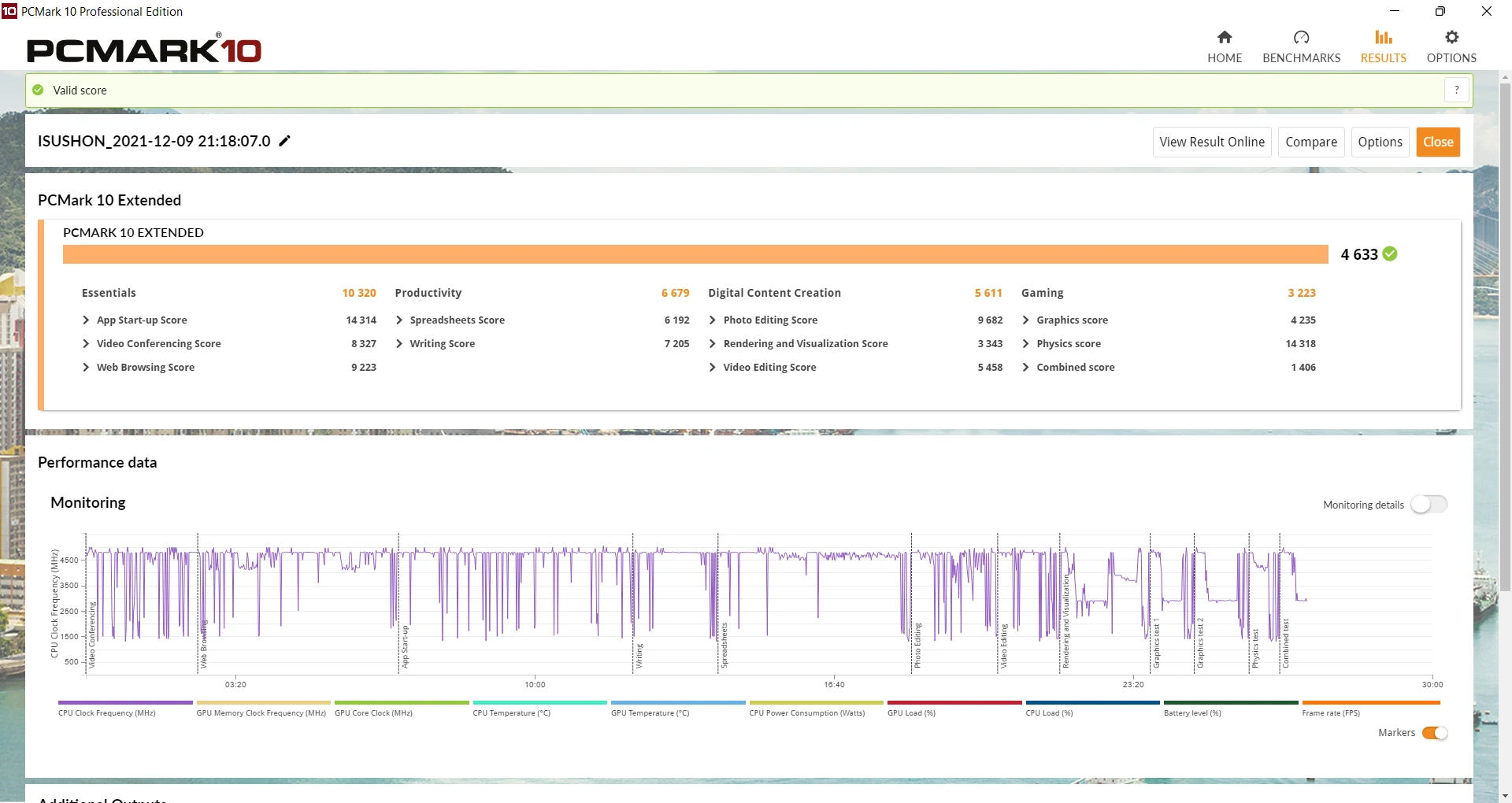1512x803 pixels.
Task: Click the green check next to 4 633
Action: (x=1390, y=253)
